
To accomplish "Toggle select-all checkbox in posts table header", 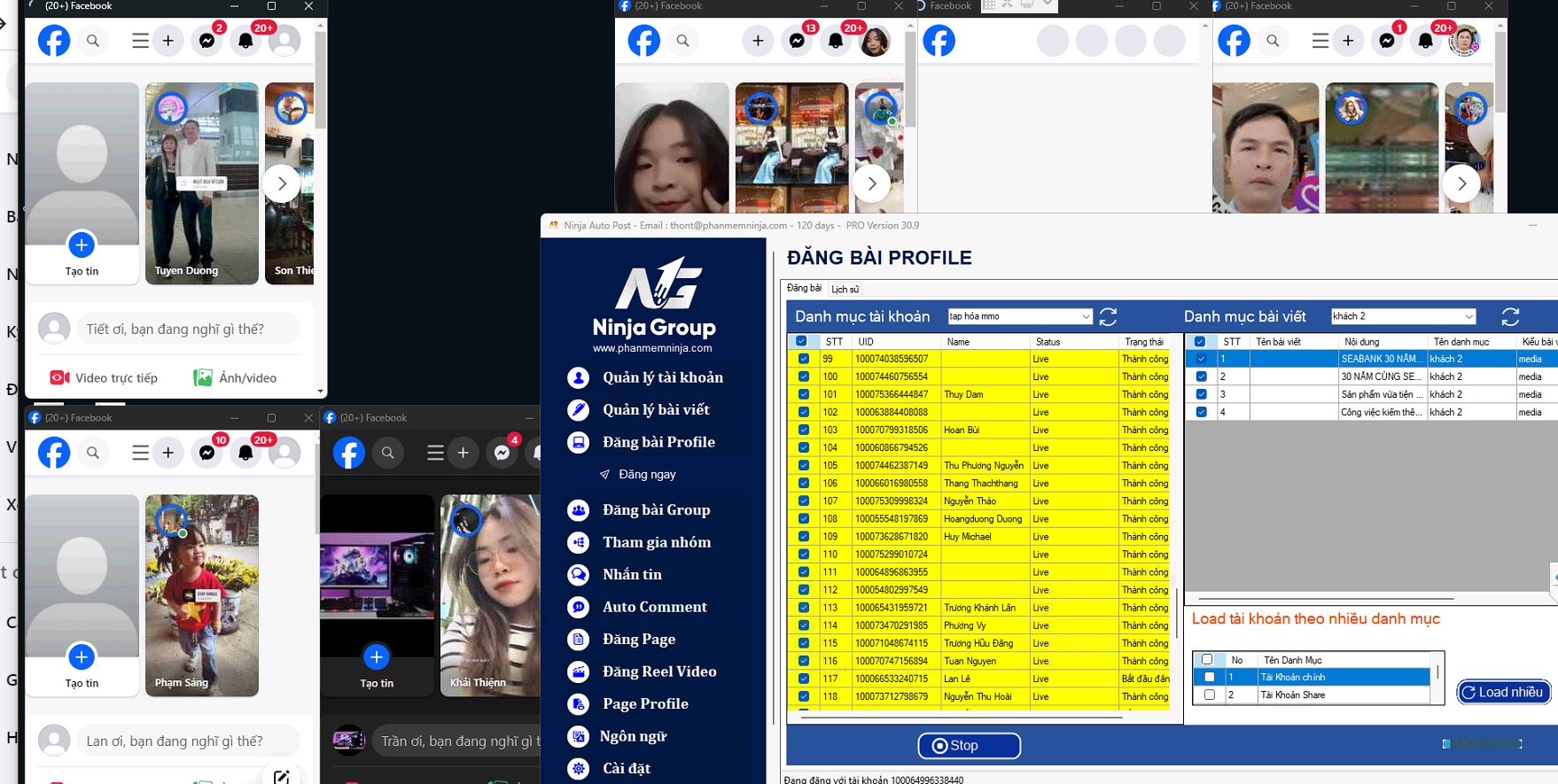I will pos(1200,341).
